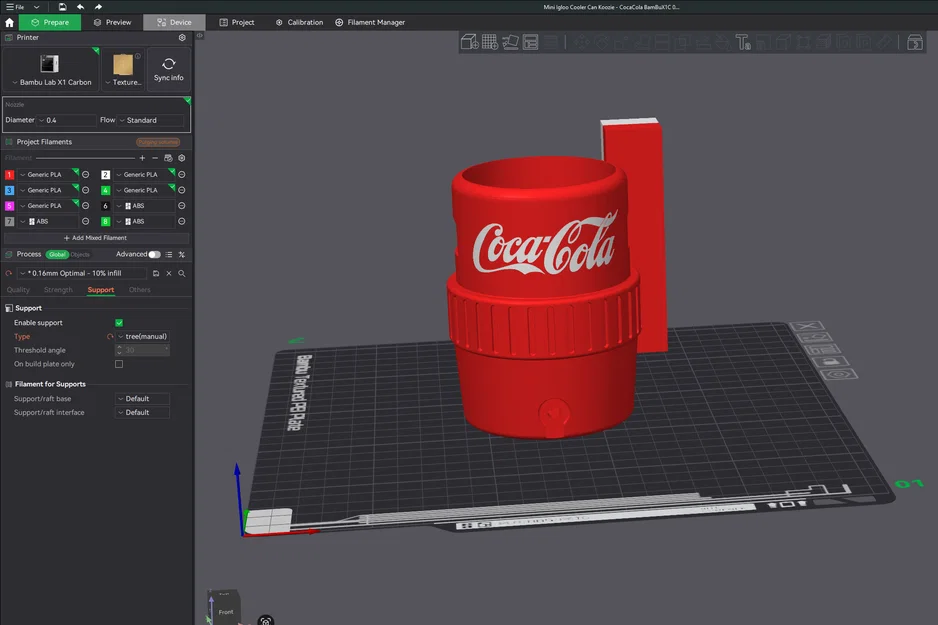Remove last filament with minus icon
This screenshot has height=625, width=938.
pyautogui.click(x=155, y=158)
